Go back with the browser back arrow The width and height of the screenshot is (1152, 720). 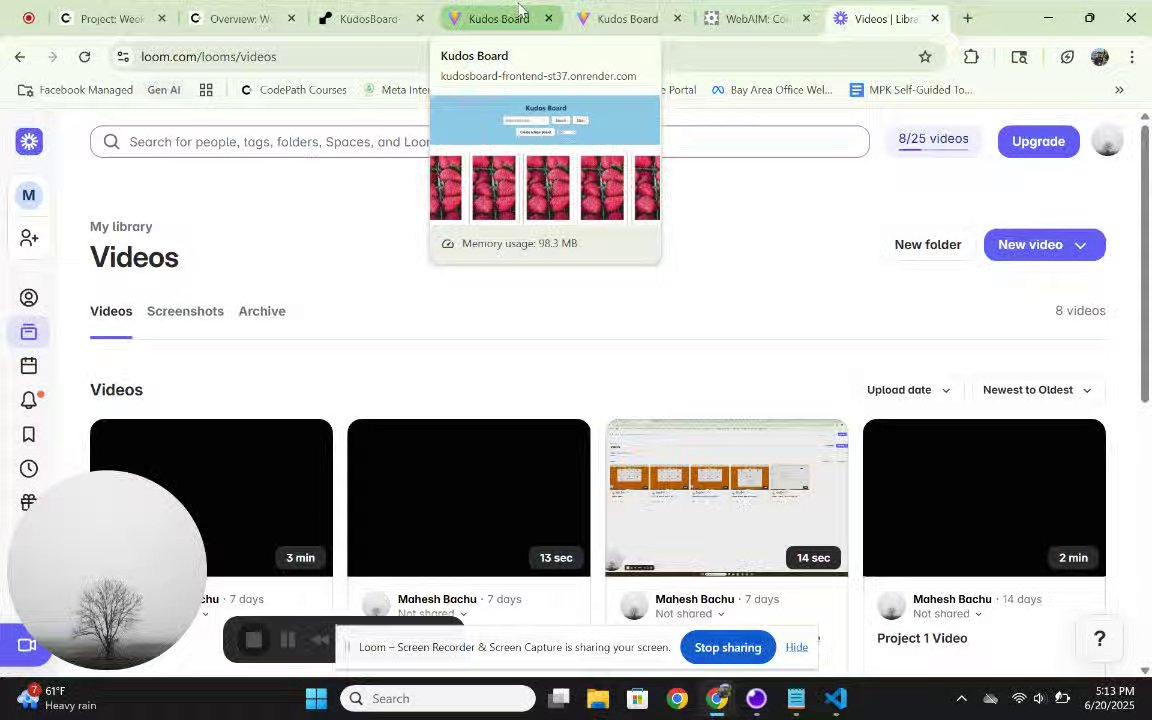click(20, 57)
